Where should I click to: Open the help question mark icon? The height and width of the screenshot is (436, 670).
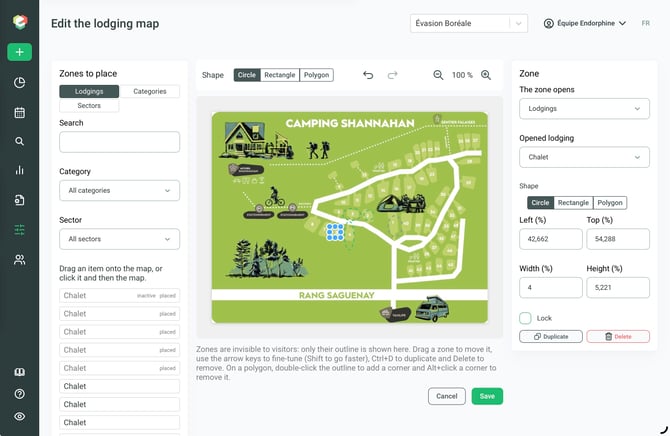point(20,394)
